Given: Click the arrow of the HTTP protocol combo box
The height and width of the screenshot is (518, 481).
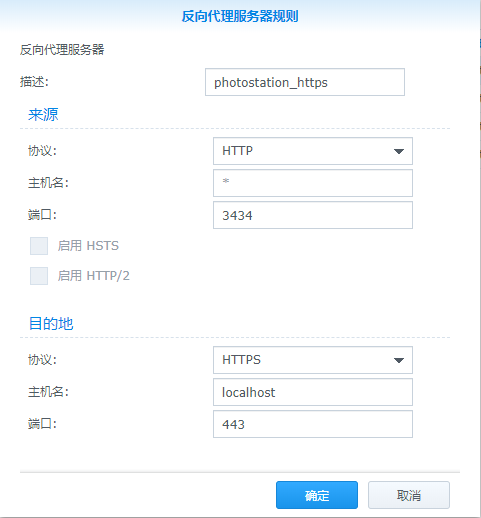Looking at the screenshot, I should (399, 151).
